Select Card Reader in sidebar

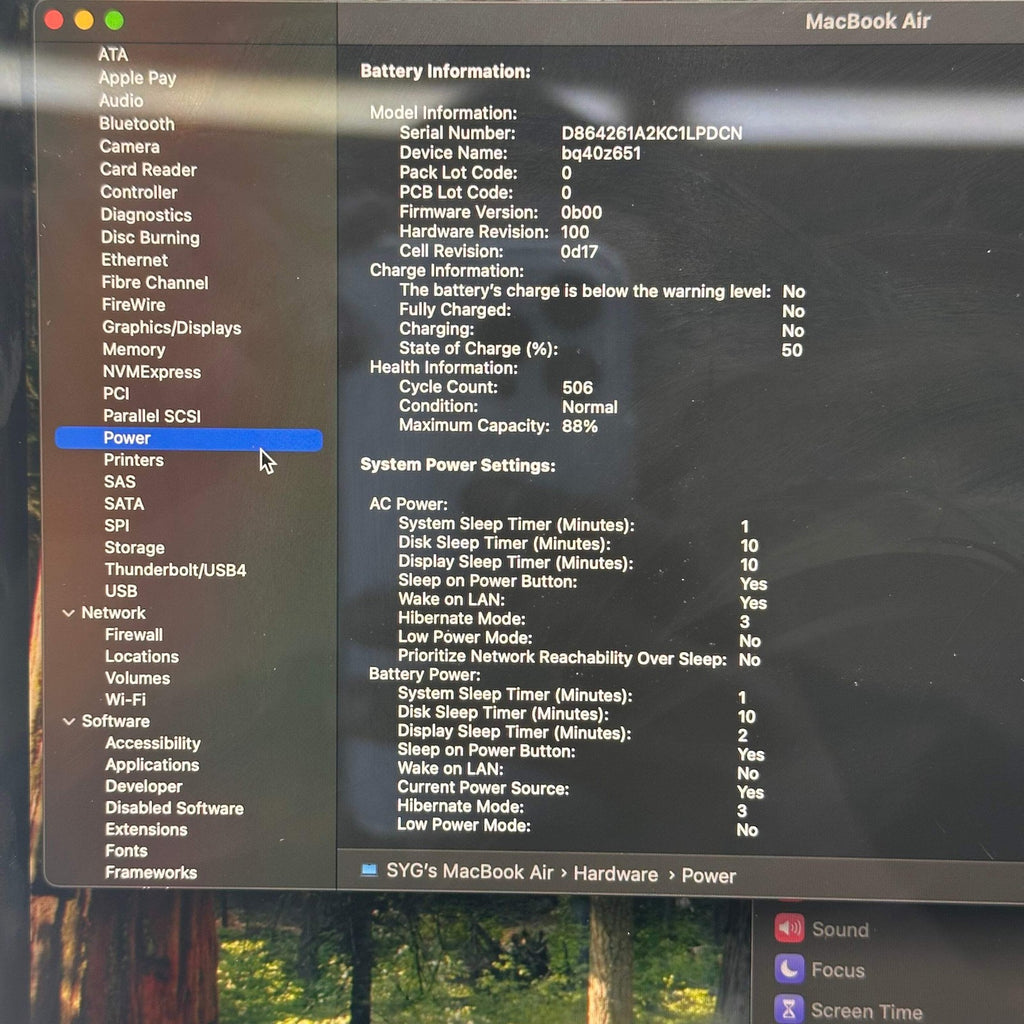pyautogui.click(x=148, y=169)
